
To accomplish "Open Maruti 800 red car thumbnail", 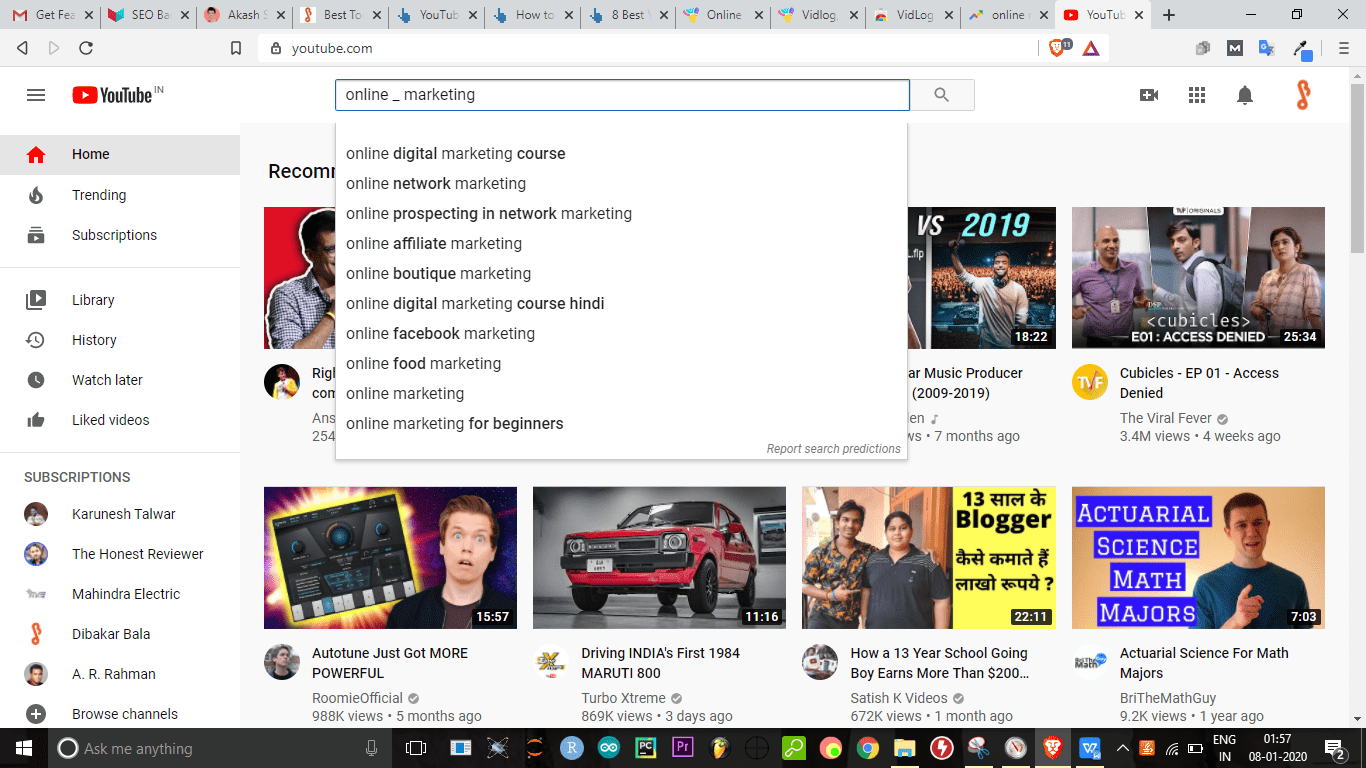I will tap(659, 558).
